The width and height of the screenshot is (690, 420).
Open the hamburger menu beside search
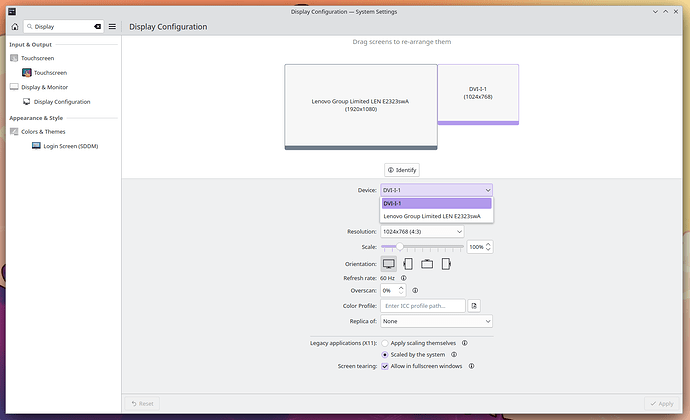(x=112, y=27)
